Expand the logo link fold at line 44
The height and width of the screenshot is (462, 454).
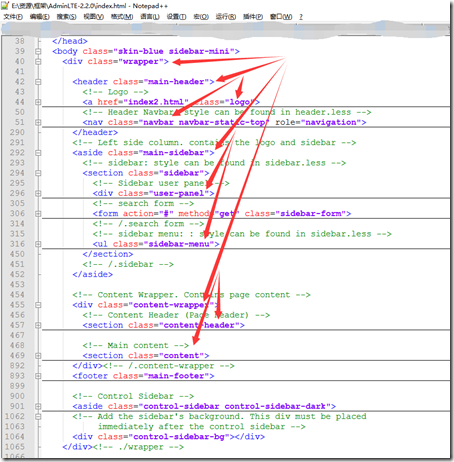(38, 102)
